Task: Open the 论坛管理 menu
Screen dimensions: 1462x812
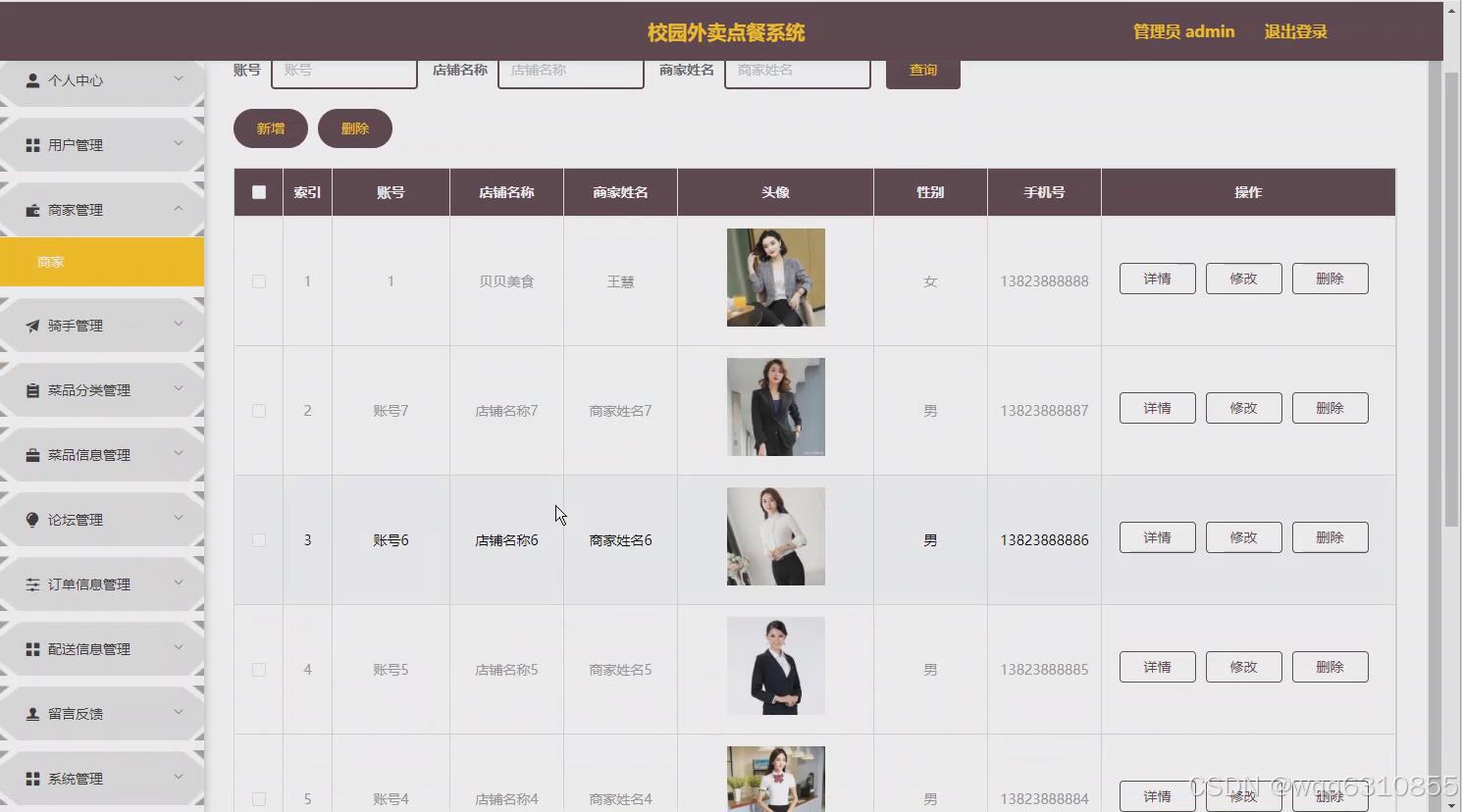Action: 102,520
